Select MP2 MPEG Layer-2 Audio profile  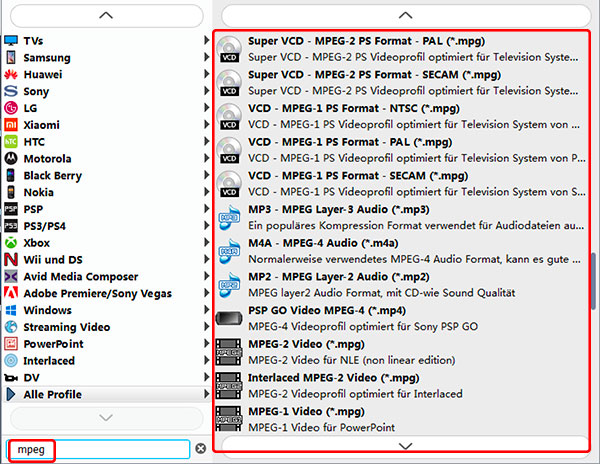[401, 285]
